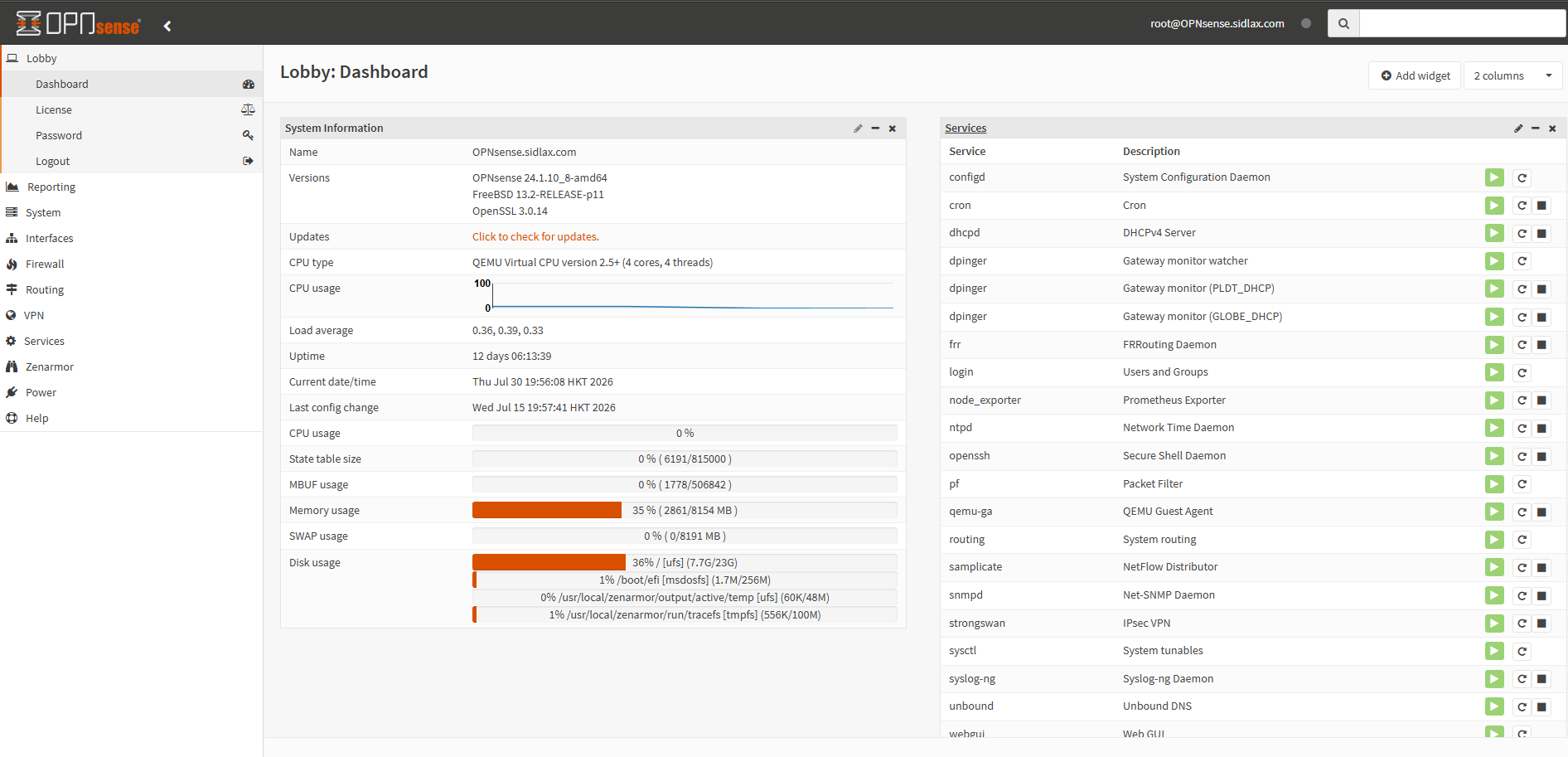This screenshot has height=757, width=1568.
Task: Stop the PLDT_DHCP gateway monitor
Action: (x=1541, y=289)
